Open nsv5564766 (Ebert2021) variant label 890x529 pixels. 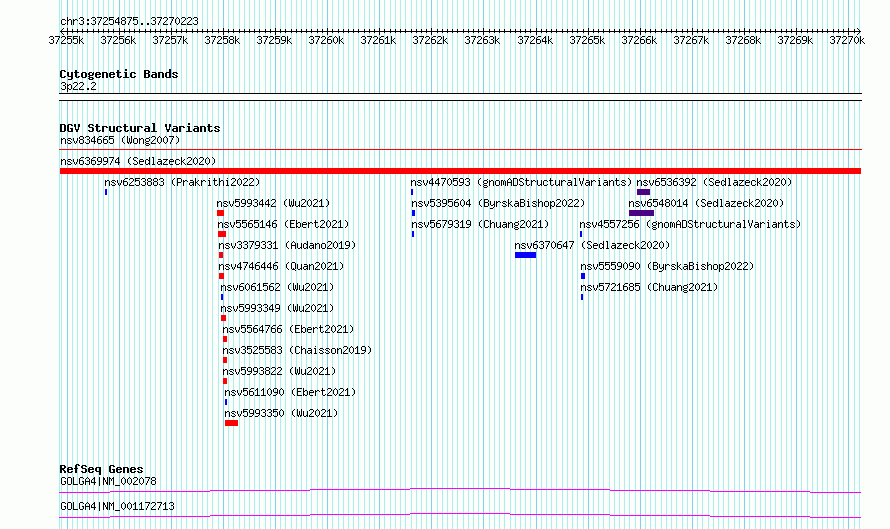click(x=288, y=329)
